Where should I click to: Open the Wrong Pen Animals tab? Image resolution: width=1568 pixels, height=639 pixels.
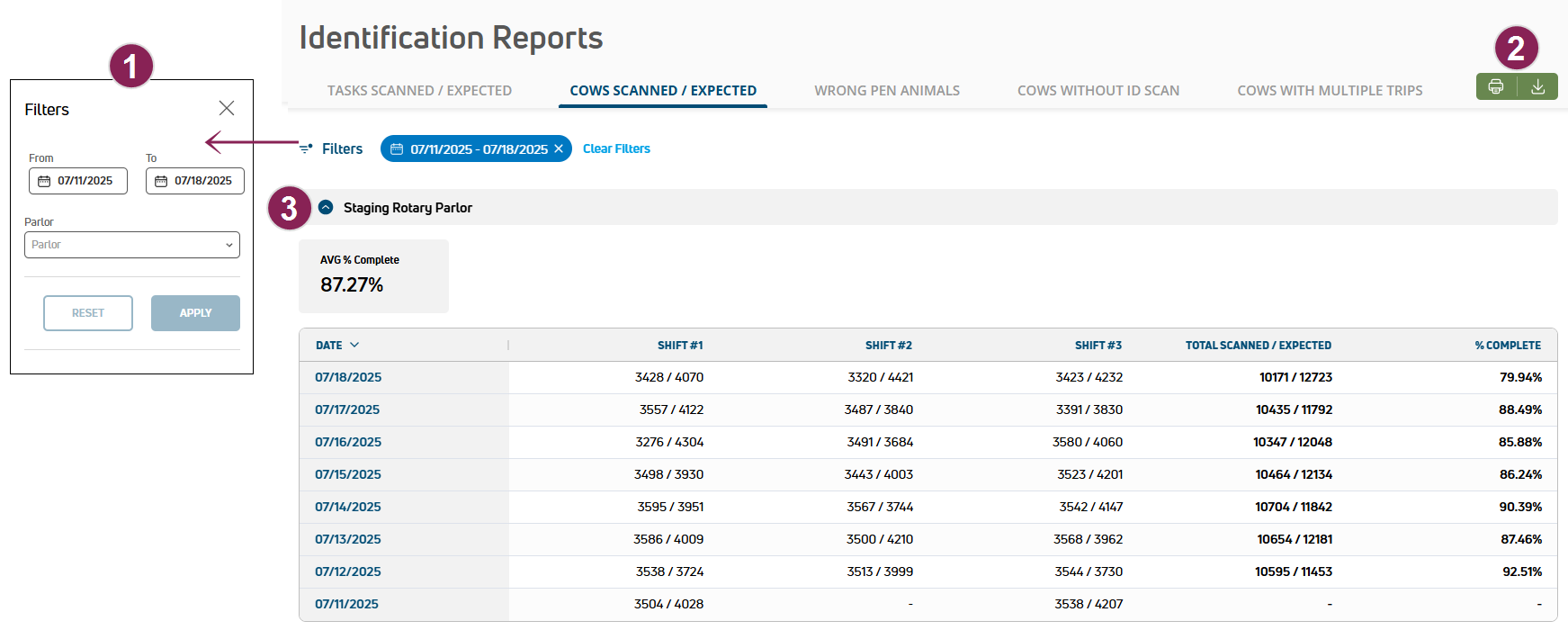[886, 91]
